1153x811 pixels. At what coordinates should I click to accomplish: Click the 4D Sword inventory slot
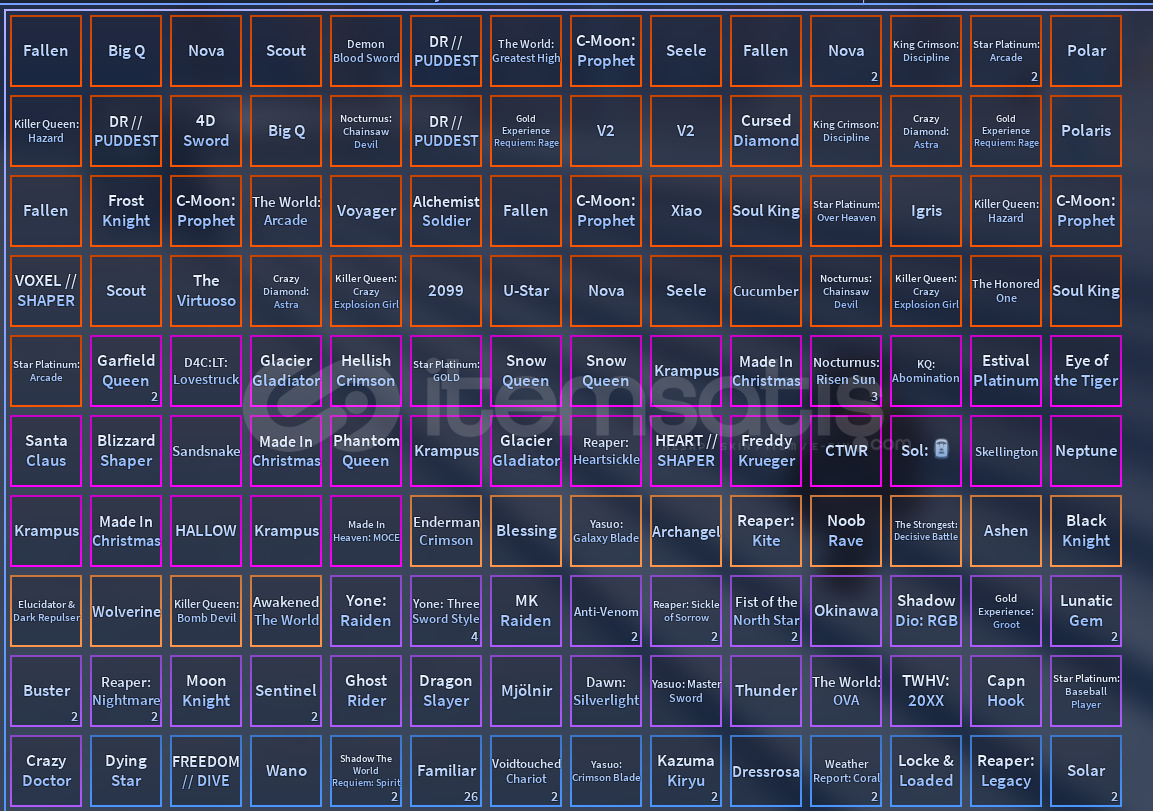(x=206, y=131)
